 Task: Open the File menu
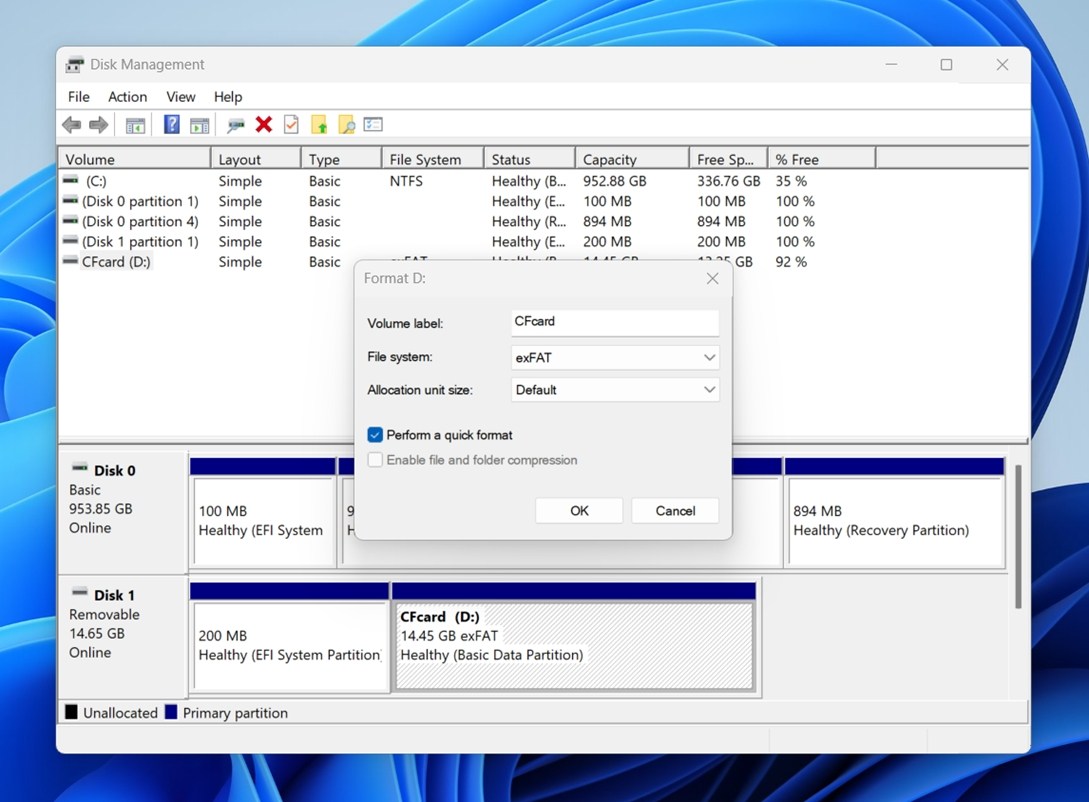78,97
